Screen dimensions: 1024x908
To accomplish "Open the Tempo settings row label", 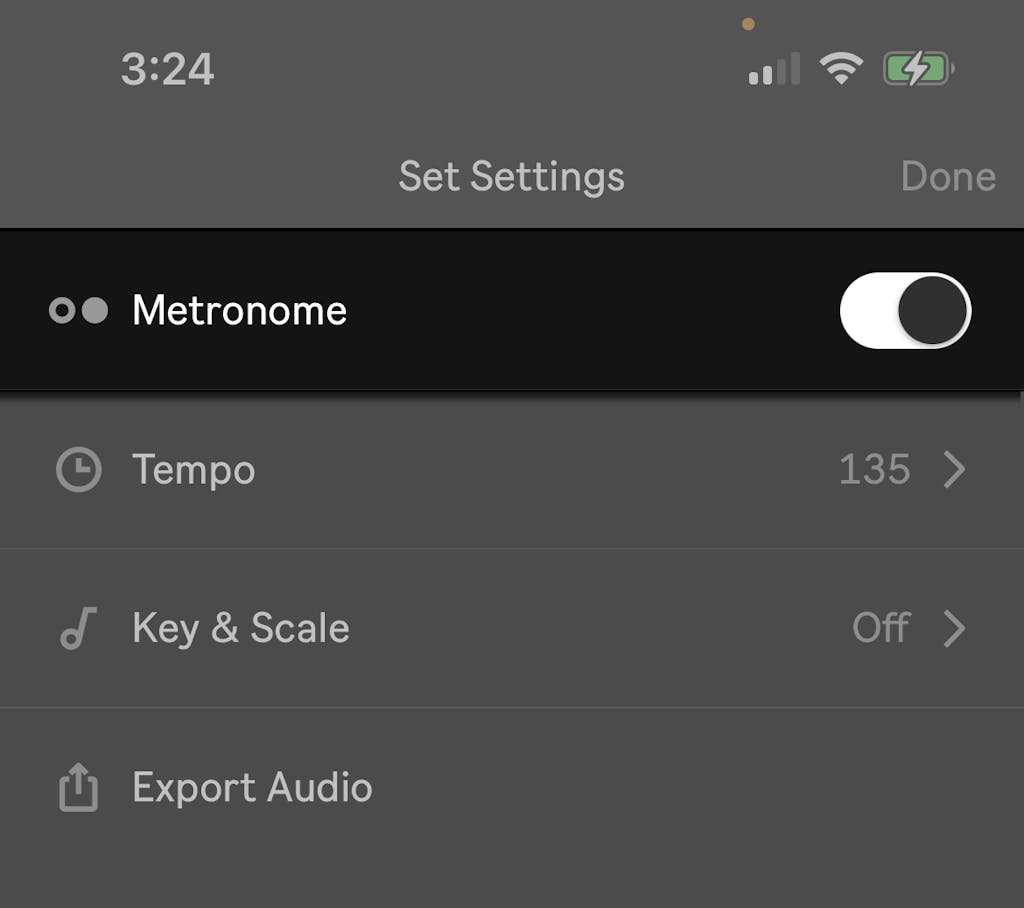I will coord(194,470).
